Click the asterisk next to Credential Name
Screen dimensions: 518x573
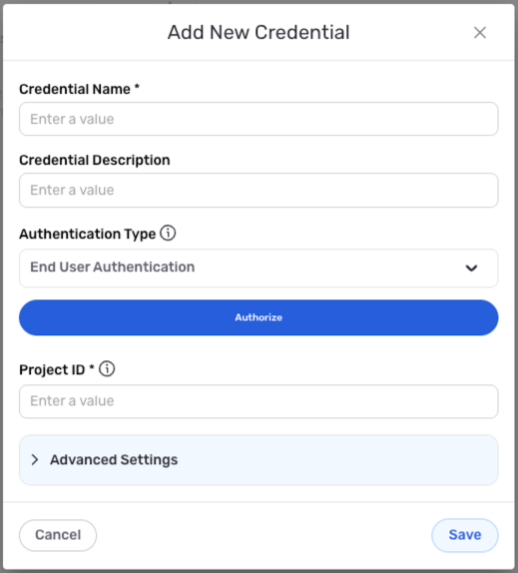point(137,87)
